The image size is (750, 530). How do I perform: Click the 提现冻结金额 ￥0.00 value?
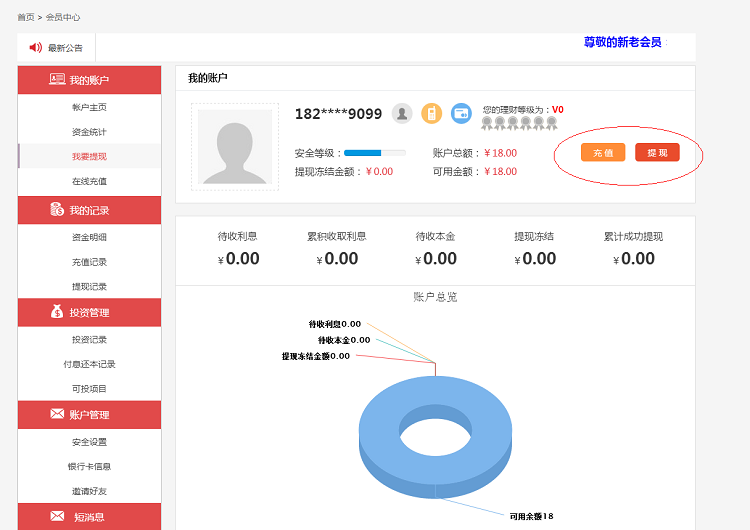point(379,171)
